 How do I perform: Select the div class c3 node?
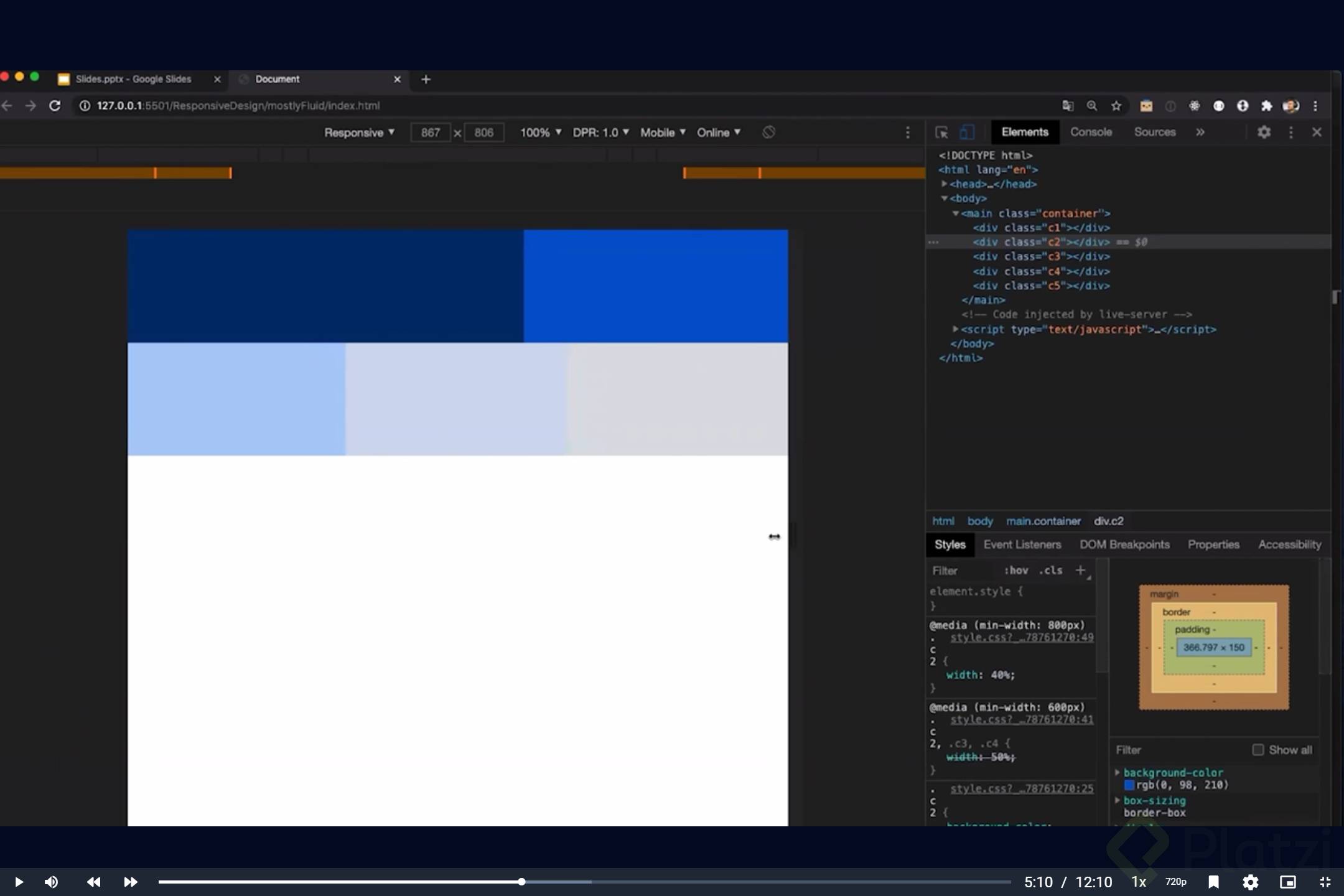(x=1041, y=256)
